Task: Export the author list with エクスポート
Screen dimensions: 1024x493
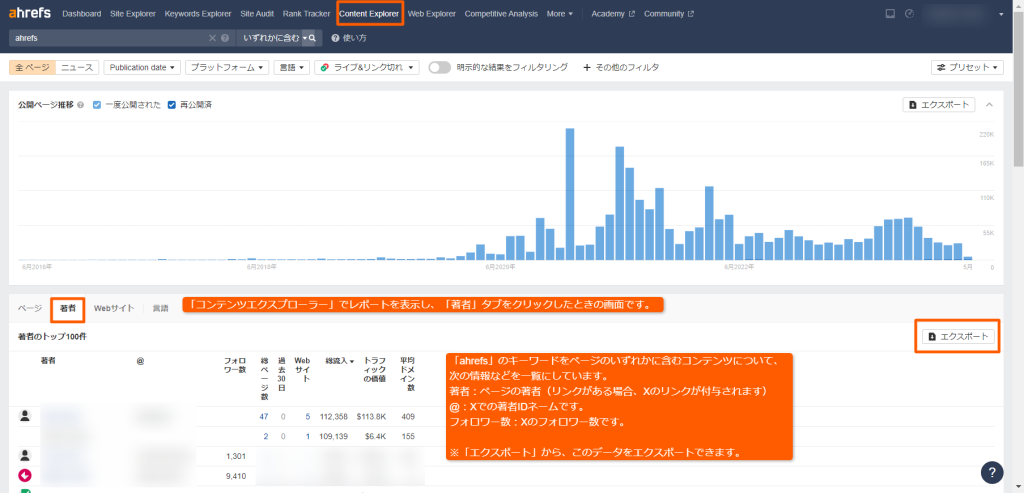Action: (x=959, y=336)
